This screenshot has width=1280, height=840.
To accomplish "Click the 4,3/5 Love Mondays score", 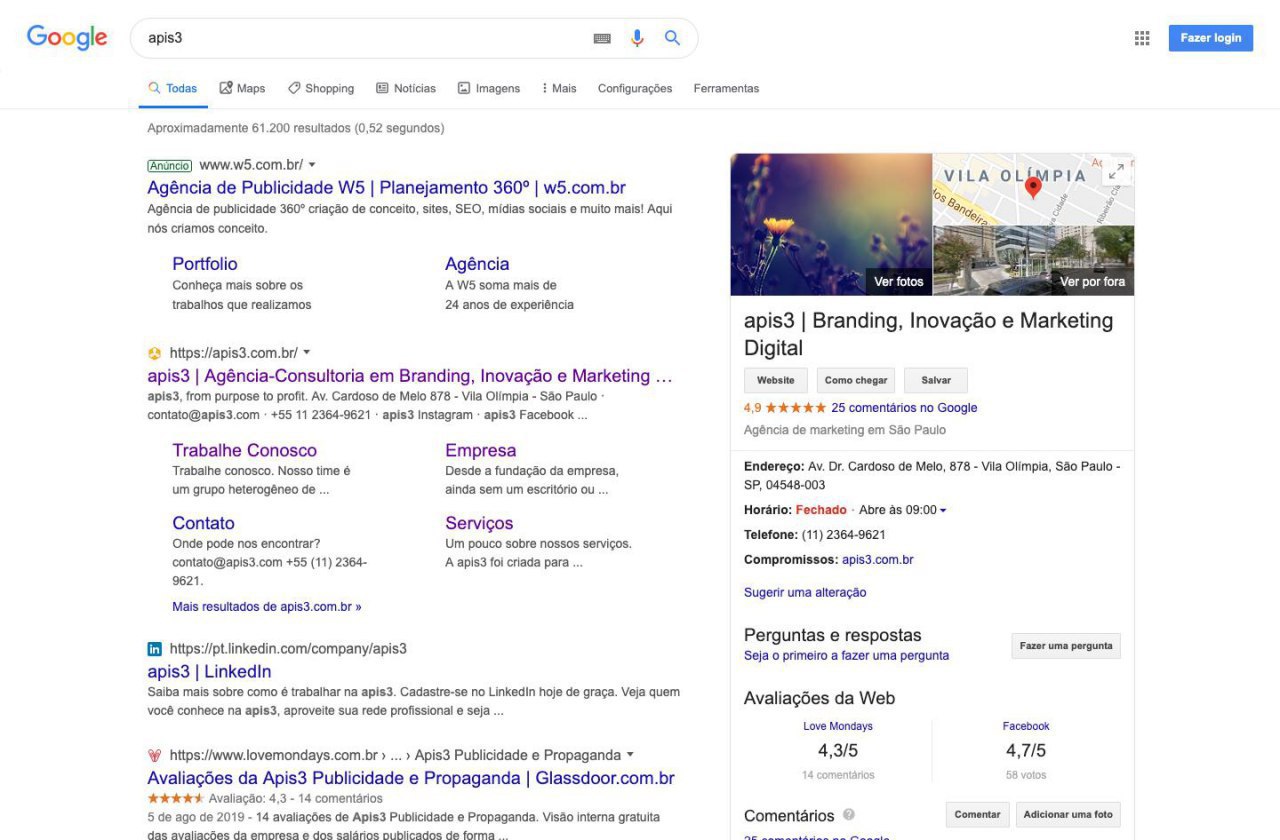I will (838, 751).
